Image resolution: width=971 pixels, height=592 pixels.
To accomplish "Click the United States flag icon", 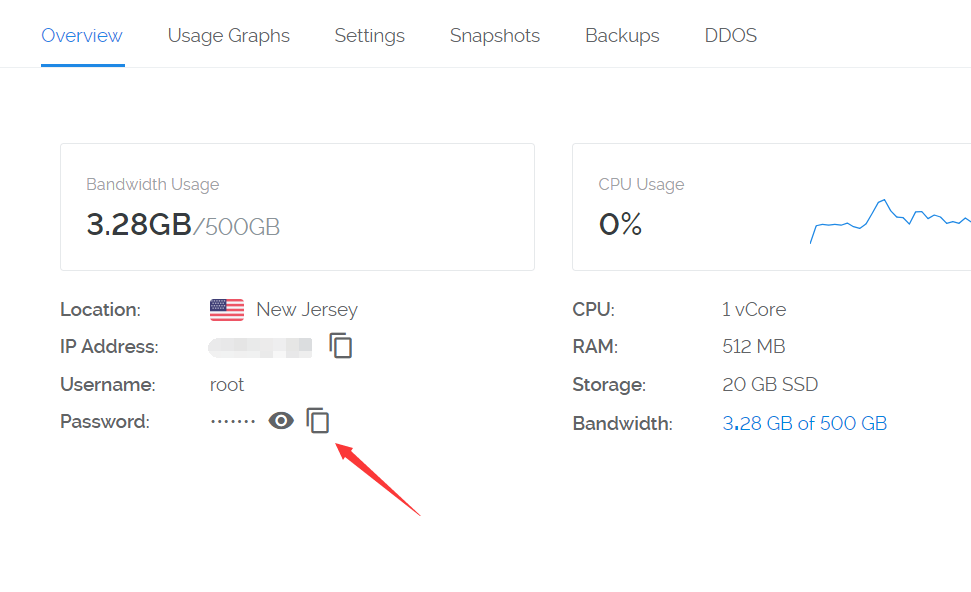I will (x=227, y=310).
